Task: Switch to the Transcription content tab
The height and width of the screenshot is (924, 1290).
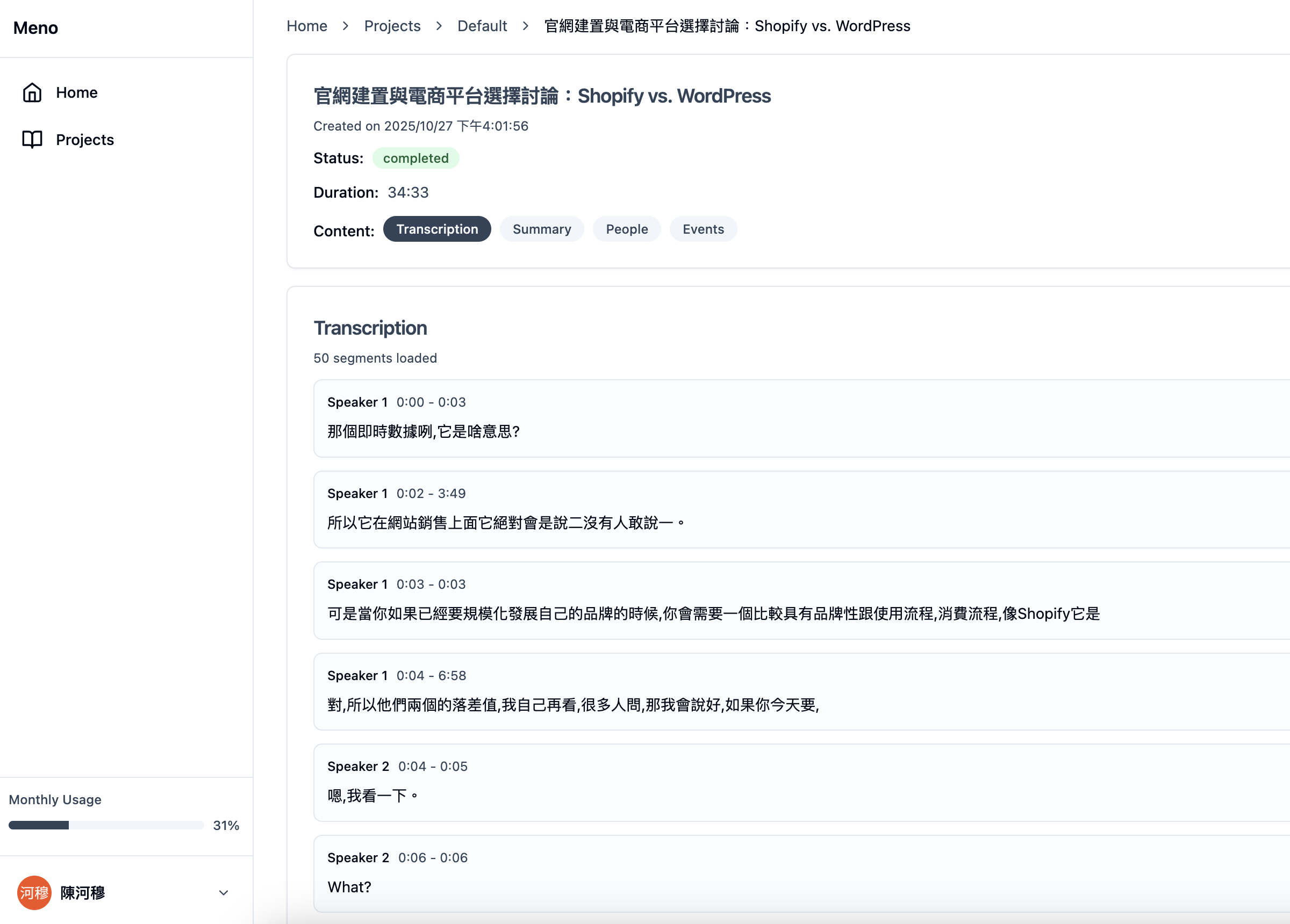Action: [436, 229]
